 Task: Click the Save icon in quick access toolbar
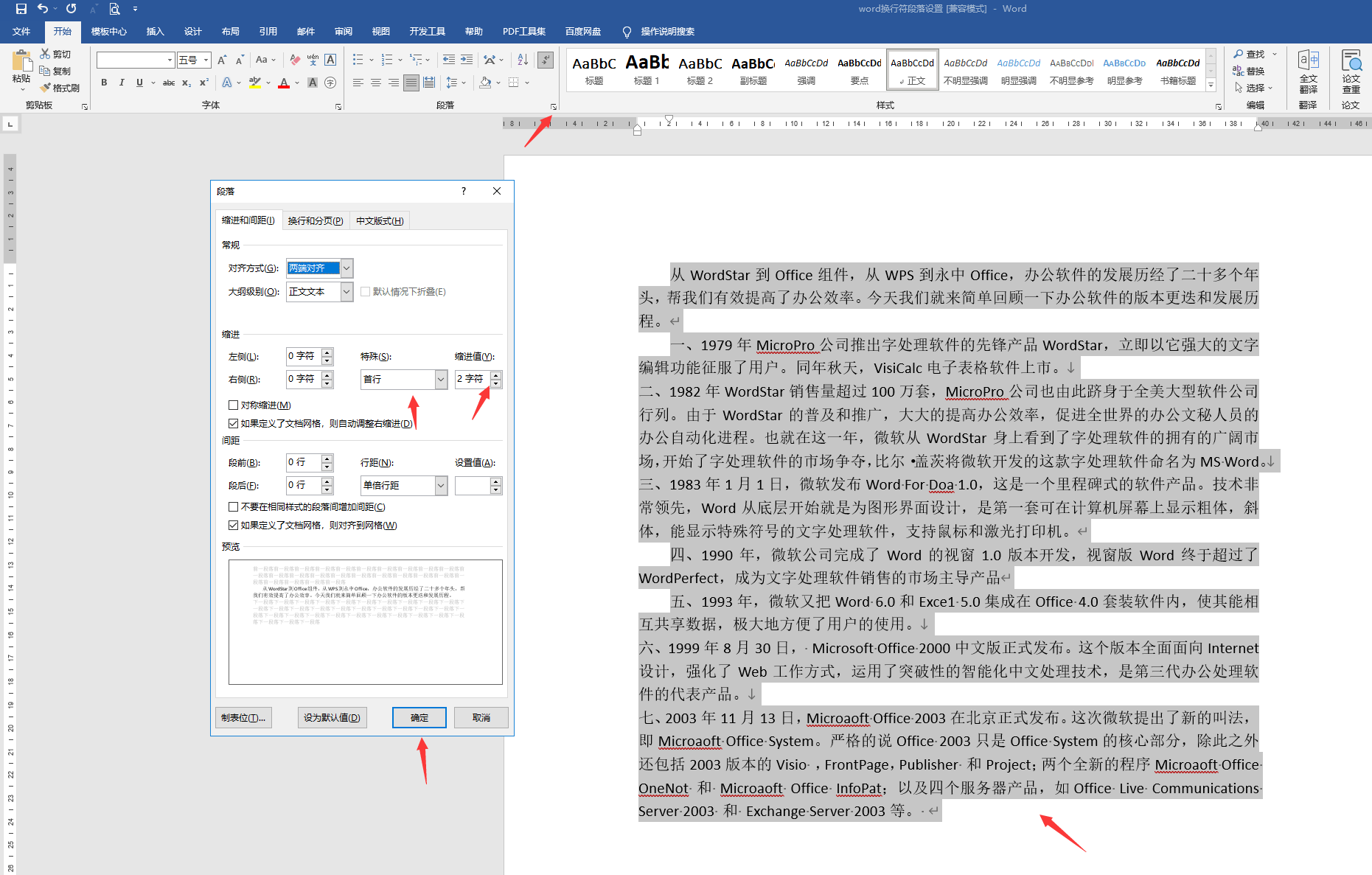click(x=21, y=9)
